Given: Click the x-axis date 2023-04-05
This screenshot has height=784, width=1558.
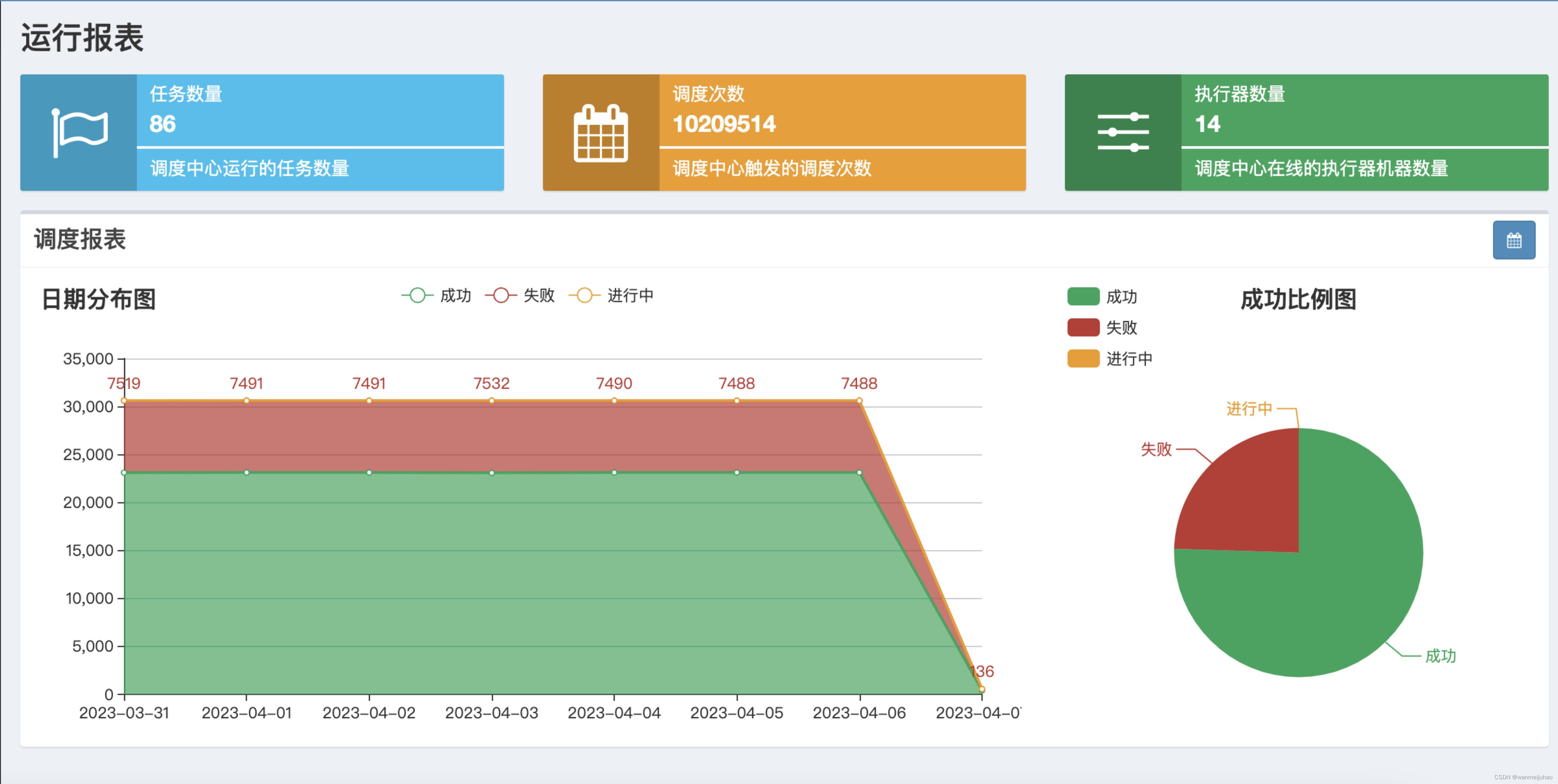Looking at the screenshot, I should tap(737, 713).
